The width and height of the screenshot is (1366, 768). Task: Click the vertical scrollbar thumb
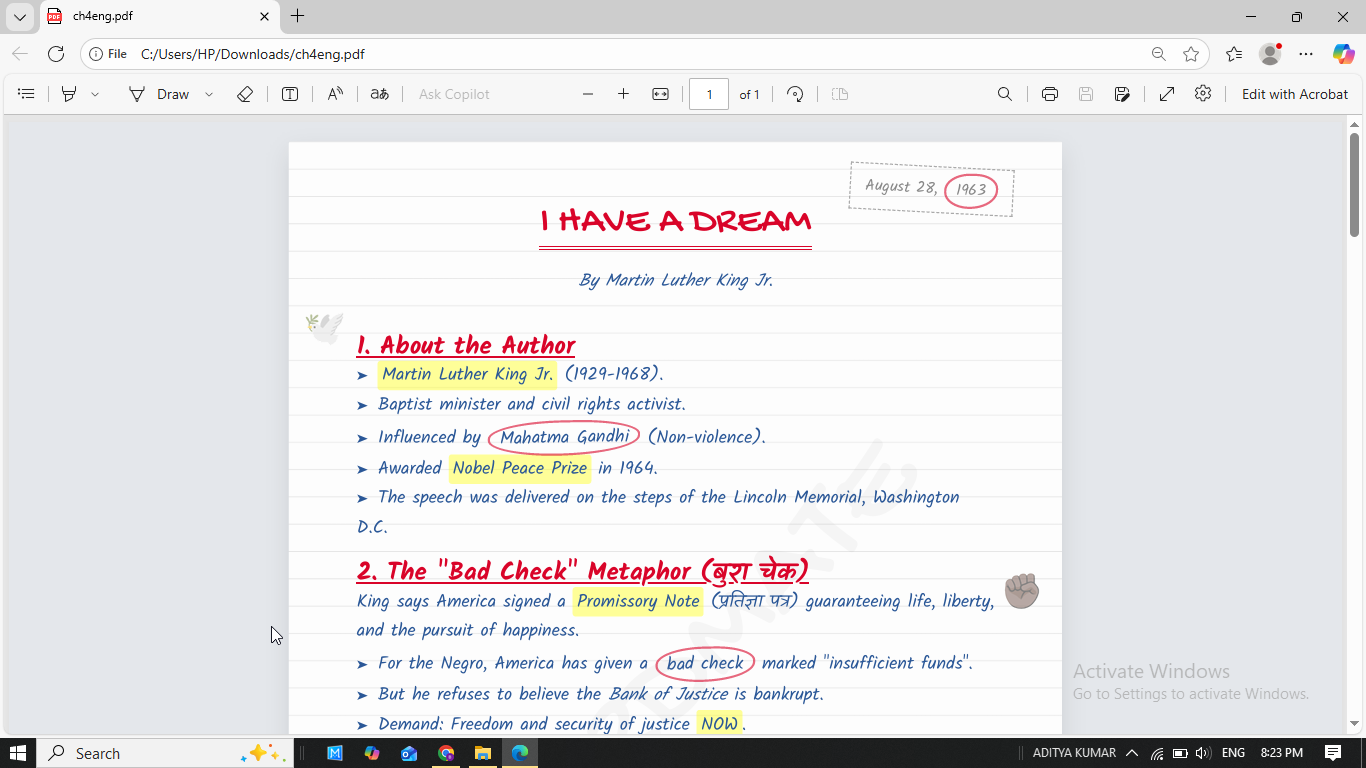[1355, 185]
